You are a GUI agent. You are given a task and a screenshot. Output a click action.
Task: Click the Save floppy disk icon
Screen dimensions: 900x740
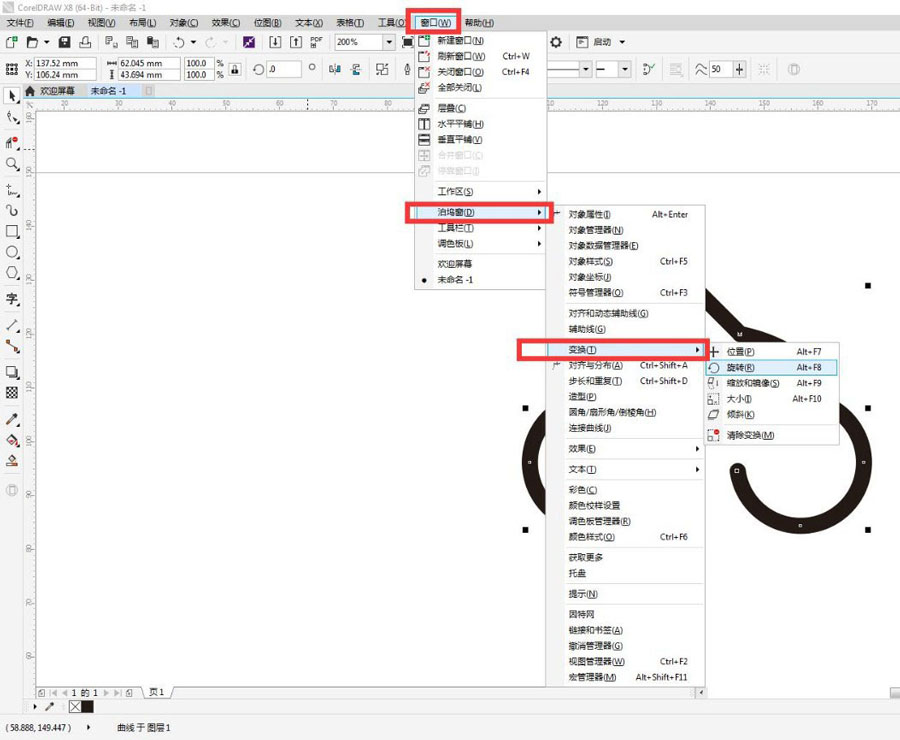tap(64, 42)
